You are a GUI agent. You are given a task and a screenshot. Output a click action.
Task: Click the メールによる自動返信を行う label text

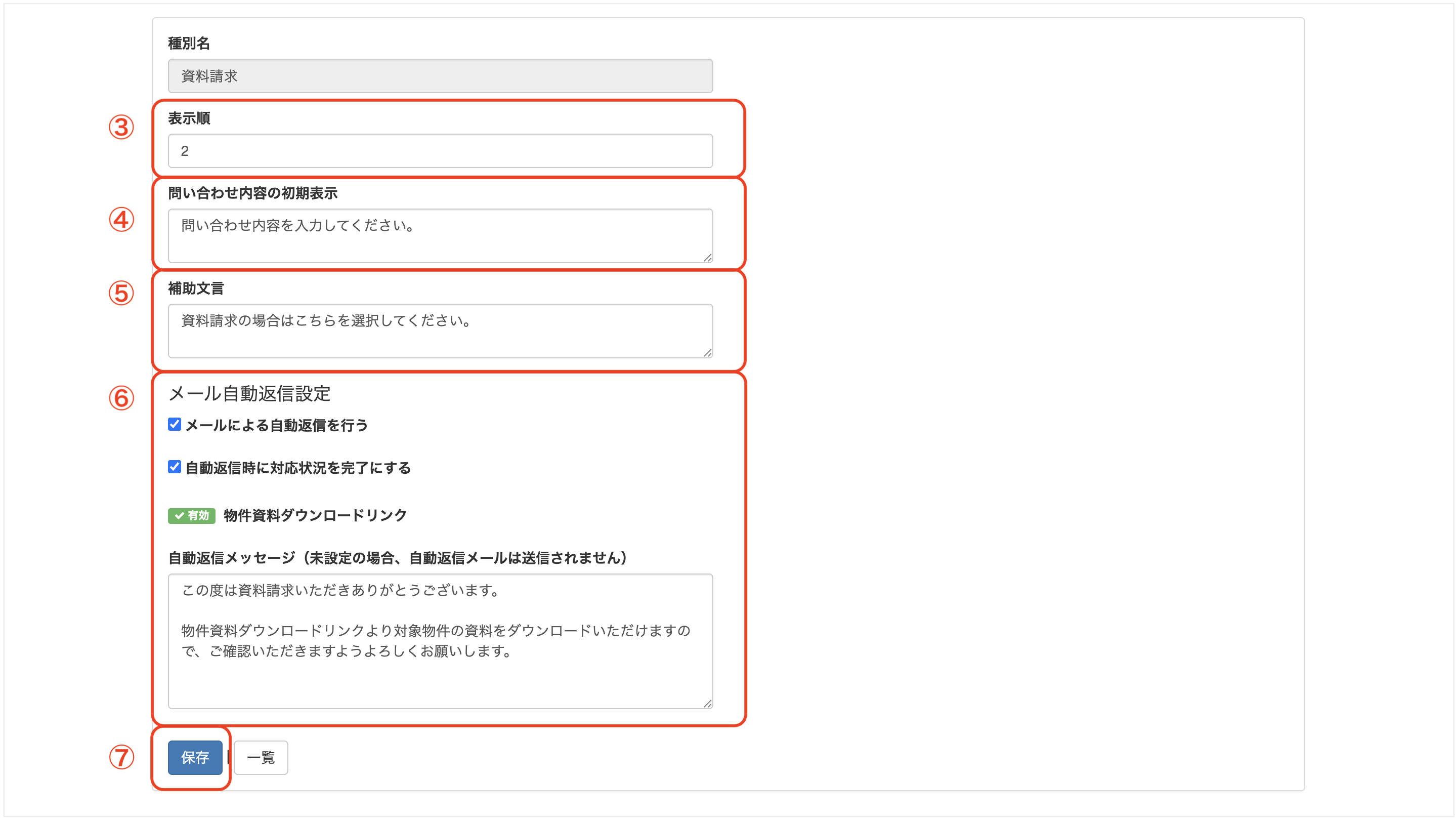pos(277,425)
